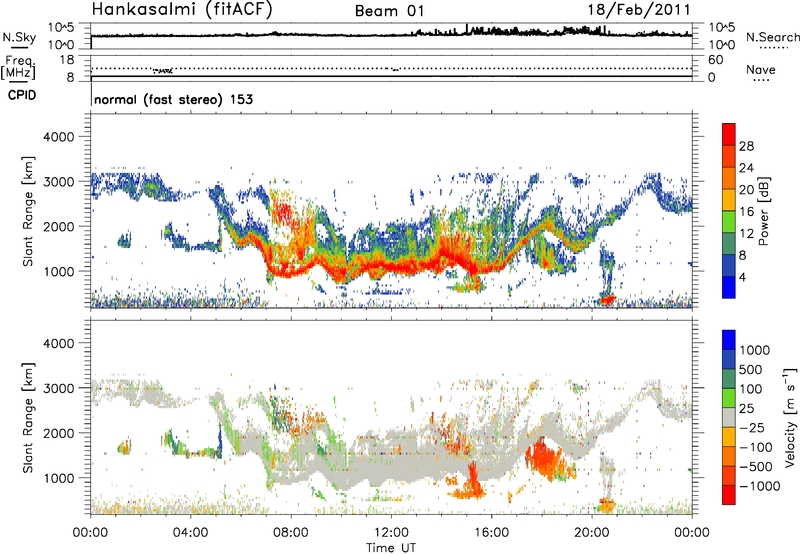Click the 60 tick on Nave axis
800x554 pixels.
pos(715,60)
